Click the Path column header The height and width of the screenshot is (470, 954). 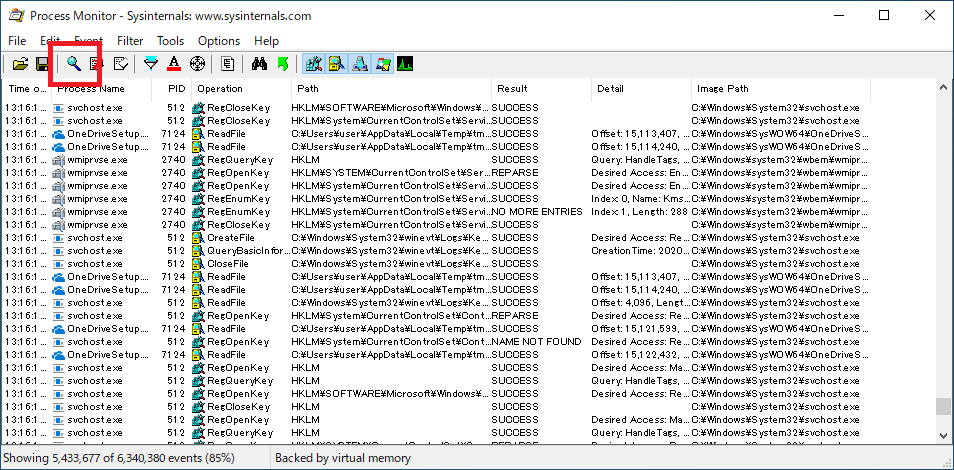click(391, 89)
